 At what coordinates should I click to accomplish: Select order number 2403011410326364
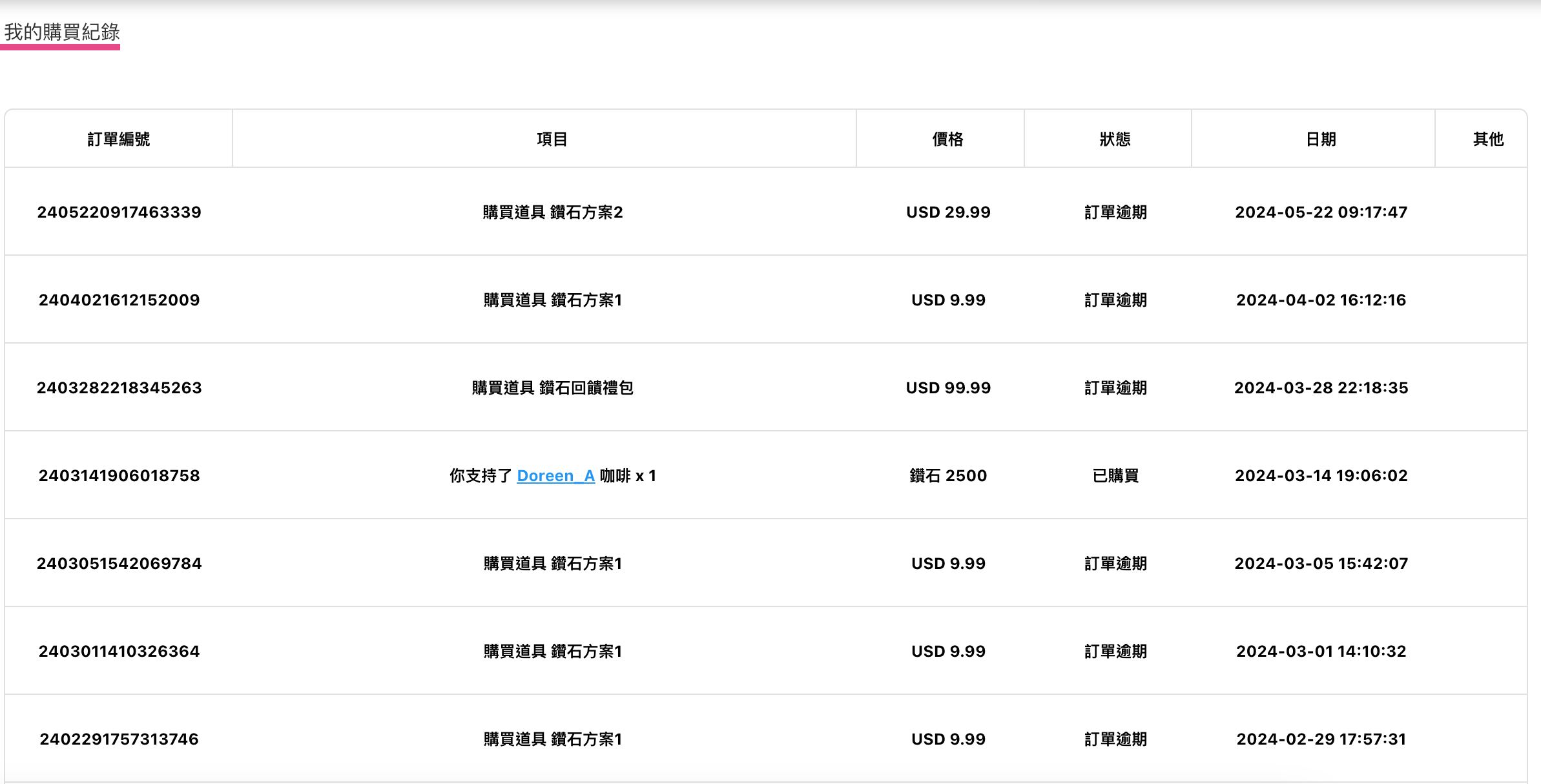119,652
